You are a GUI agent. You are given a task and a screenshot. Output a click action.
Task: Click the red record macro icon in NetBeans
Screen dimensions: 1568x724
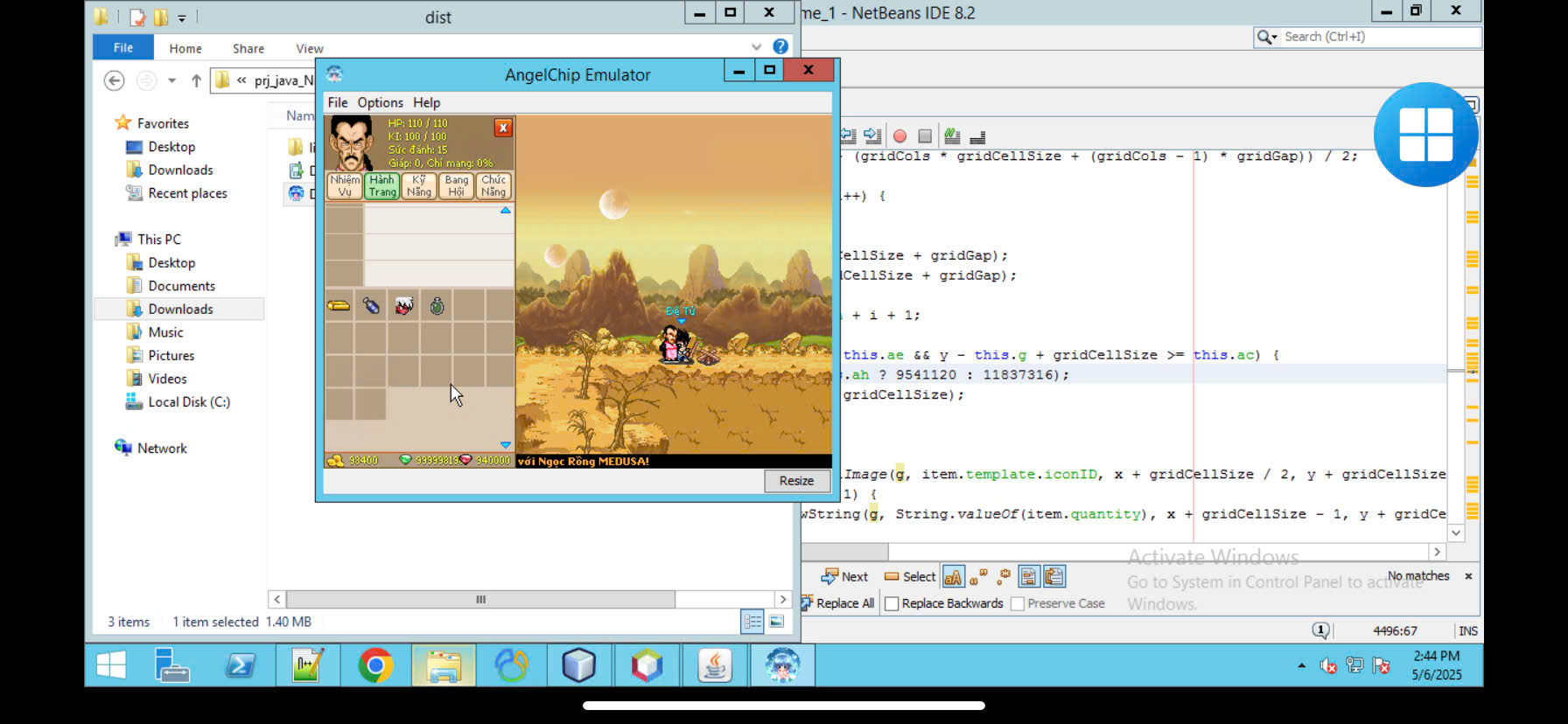click(x=899, y=136)
